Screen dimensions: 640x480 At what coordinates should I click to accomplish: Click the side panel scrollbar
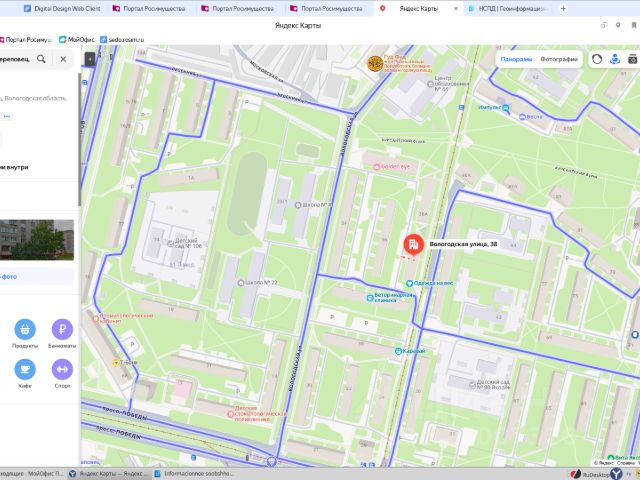click(79, 140)
